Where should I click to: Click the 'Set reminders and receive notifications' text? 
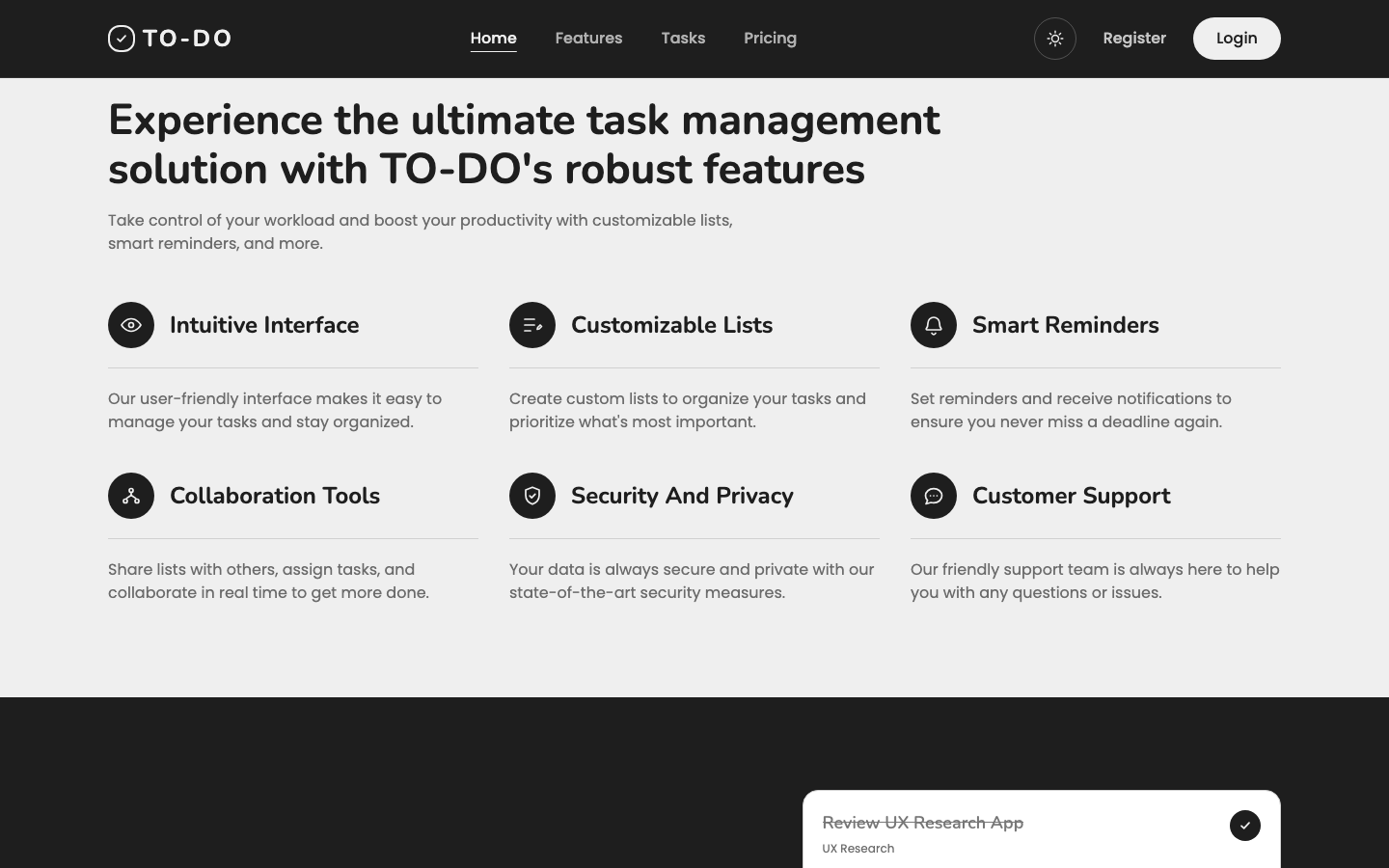point(1071,410)
